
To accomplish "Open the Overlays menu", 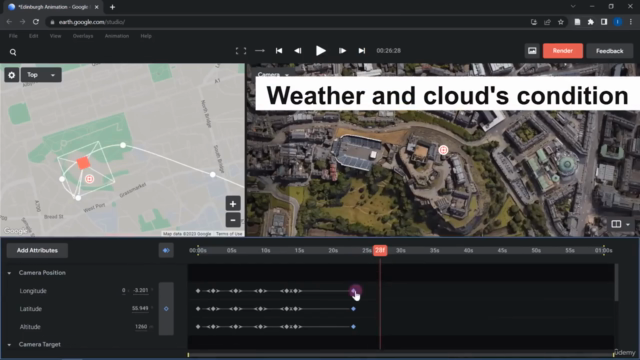I will pyautogui.click(x=83, y=36).
